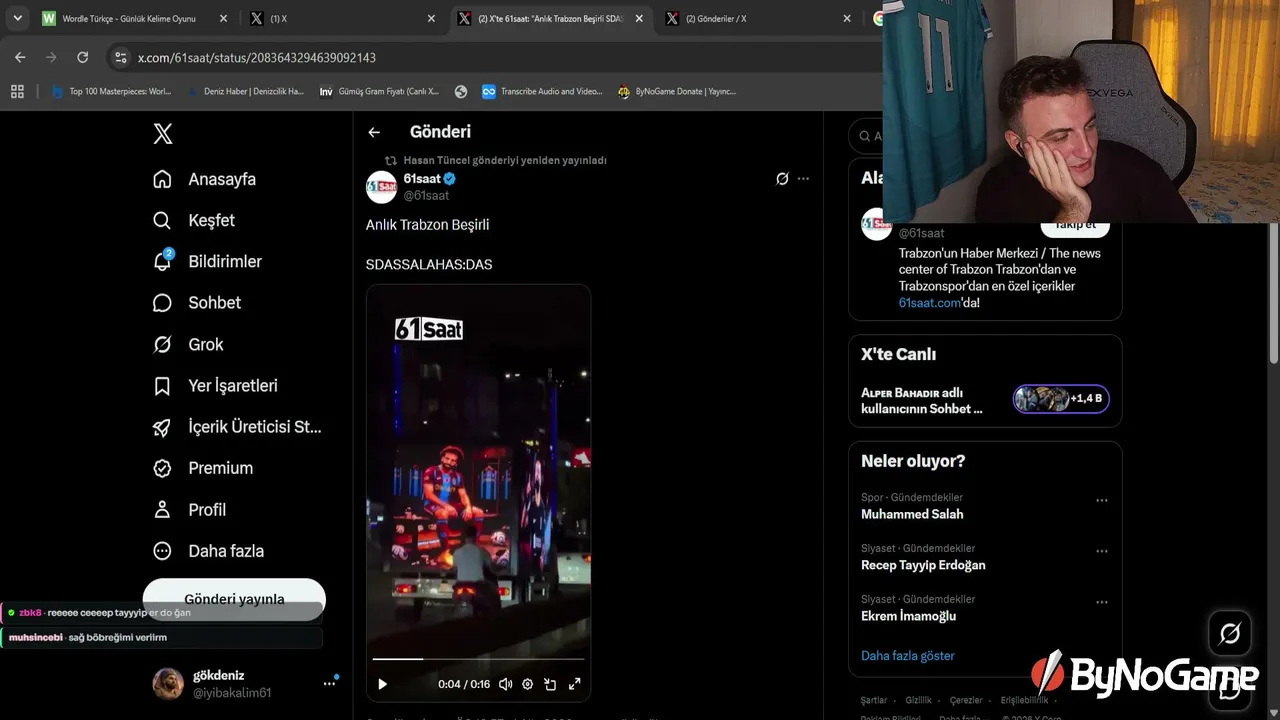This screenshot has width=1280, height=720.
Task: Click Daha fazla göster link
Action: 908,656
